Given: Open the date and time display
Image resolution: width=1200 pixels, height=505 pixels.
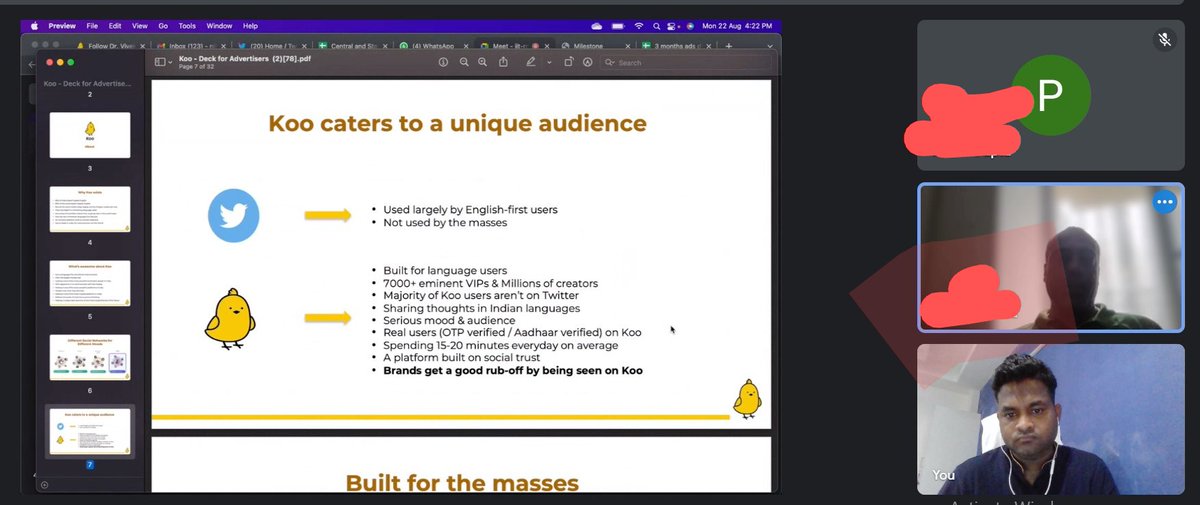Looking at the screenshot, I should [x=739, y=26].
